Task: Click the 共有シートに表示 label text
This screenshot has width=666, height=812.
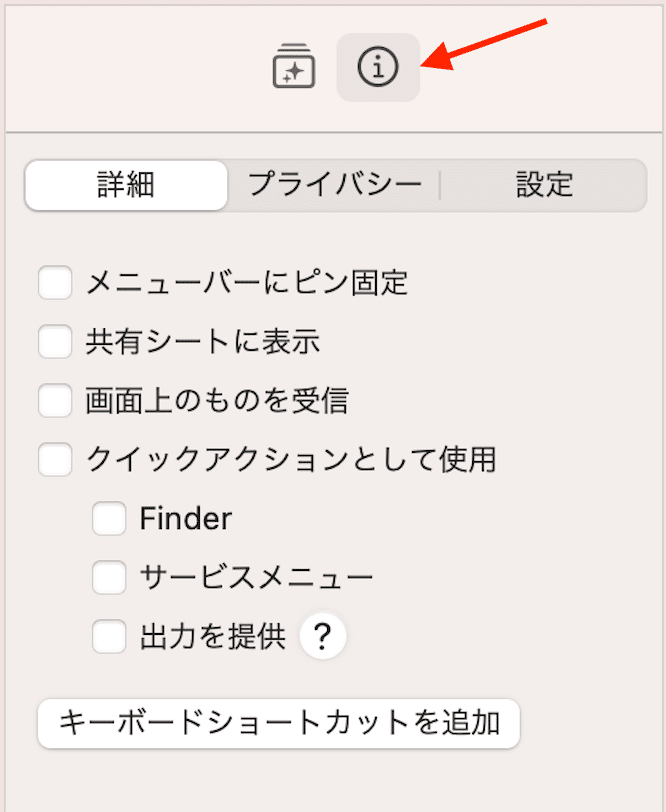Action: [x=203, y=342]
